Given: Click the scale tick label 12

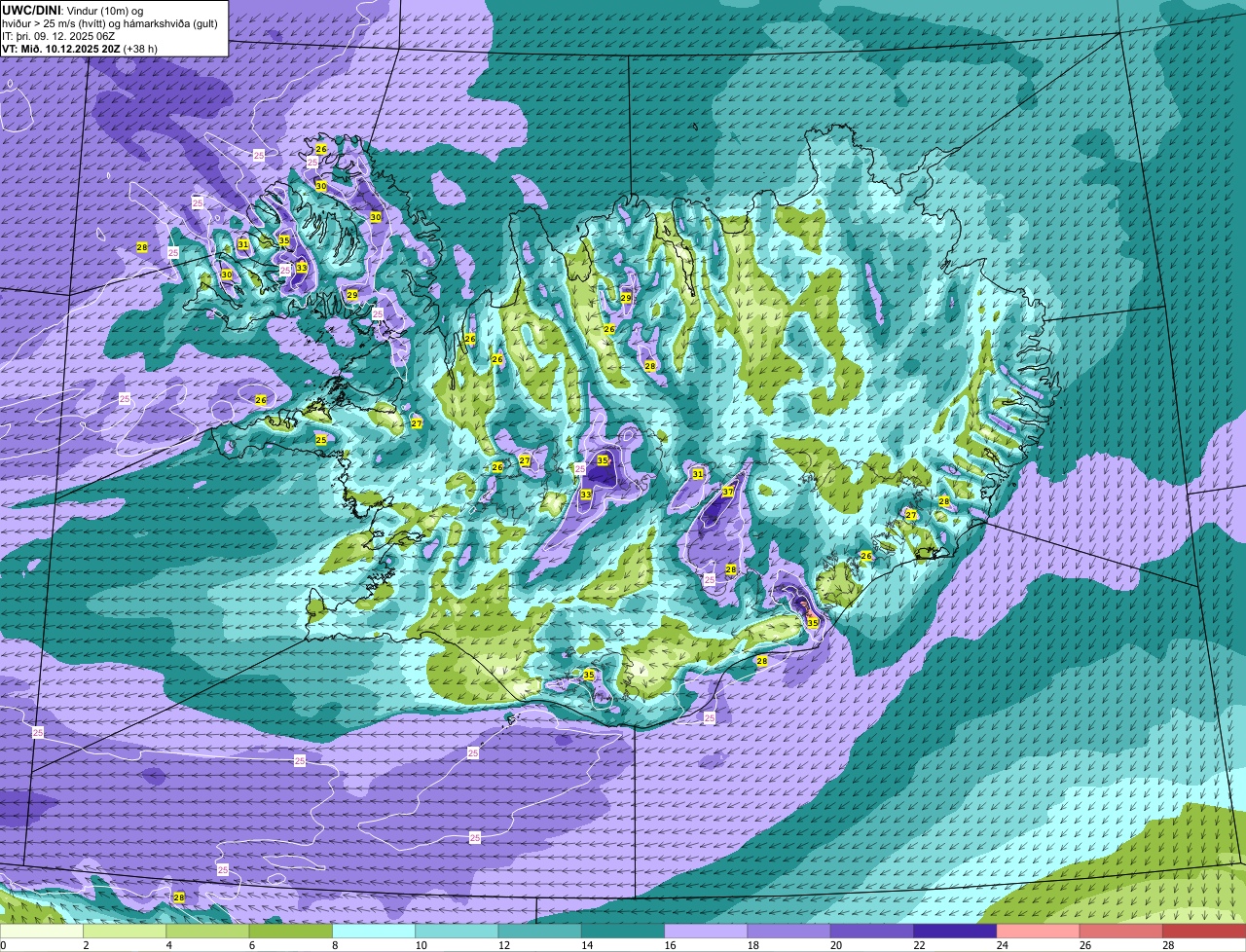Looking at the screenshot, I should tap(502, 945).
